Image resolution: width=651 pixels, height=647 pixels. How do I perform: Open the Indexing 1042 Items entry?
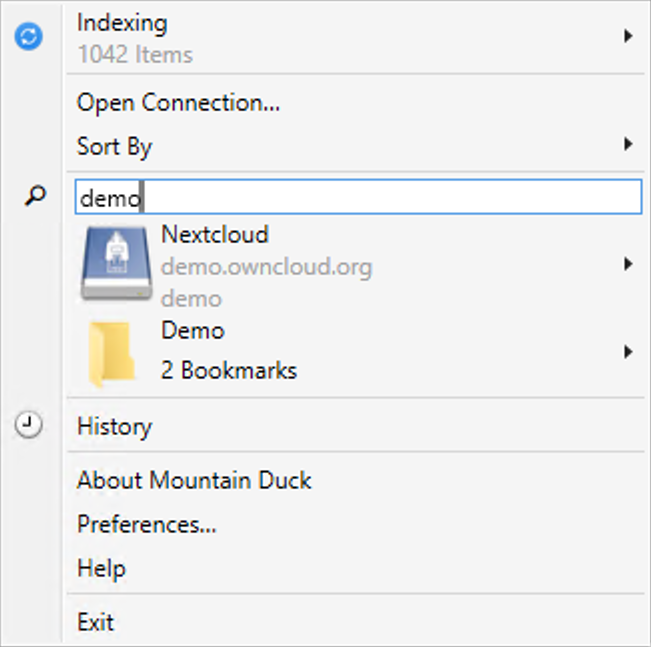[355, 37]
